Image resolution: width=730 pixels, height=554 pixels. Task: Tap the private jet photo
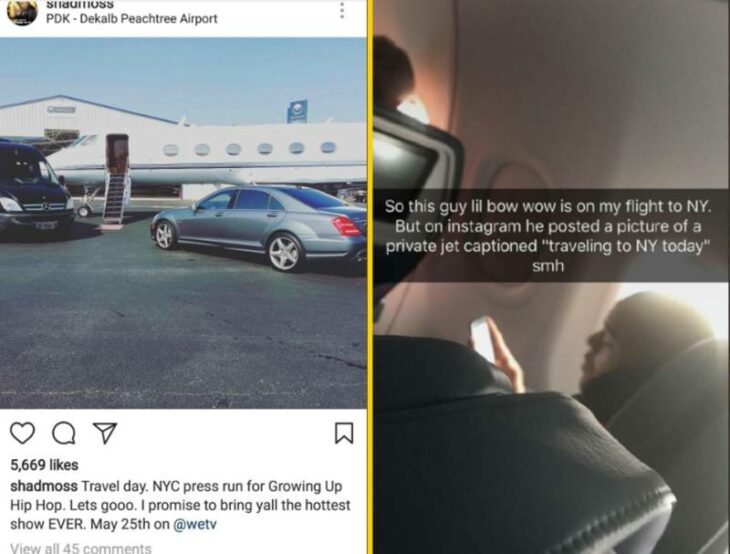[183, 223]
